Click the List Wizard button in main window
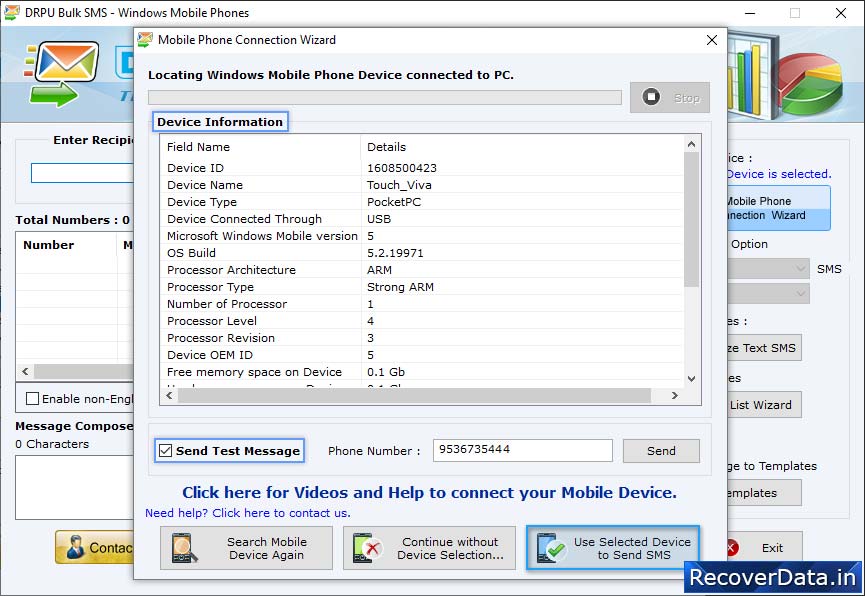Image resolution: width=865 pixels, height=596 pixels. pos(765,405)
